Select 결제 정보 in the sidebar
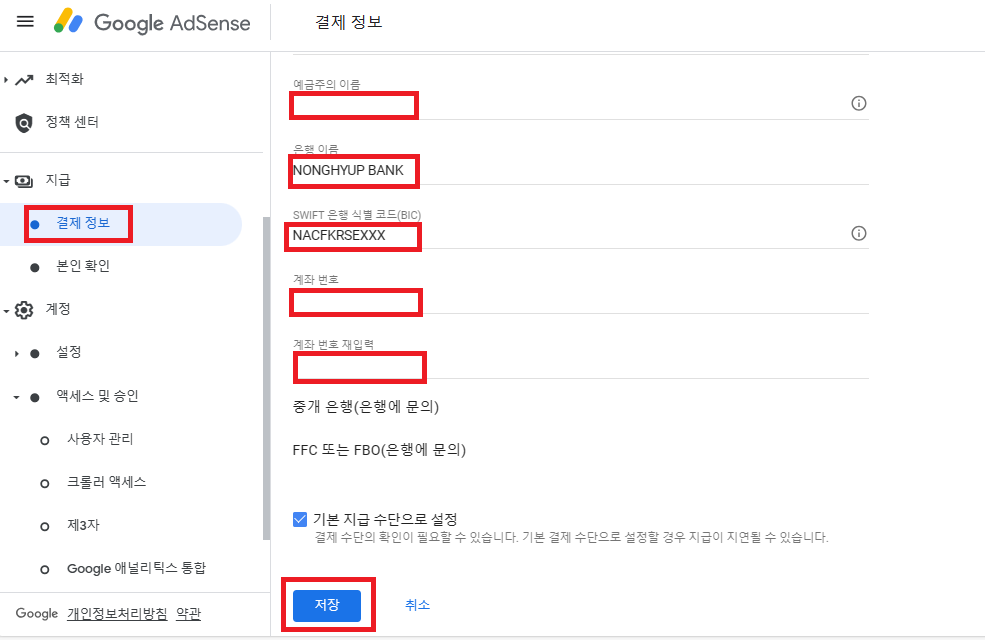 [x=85, y=222]
